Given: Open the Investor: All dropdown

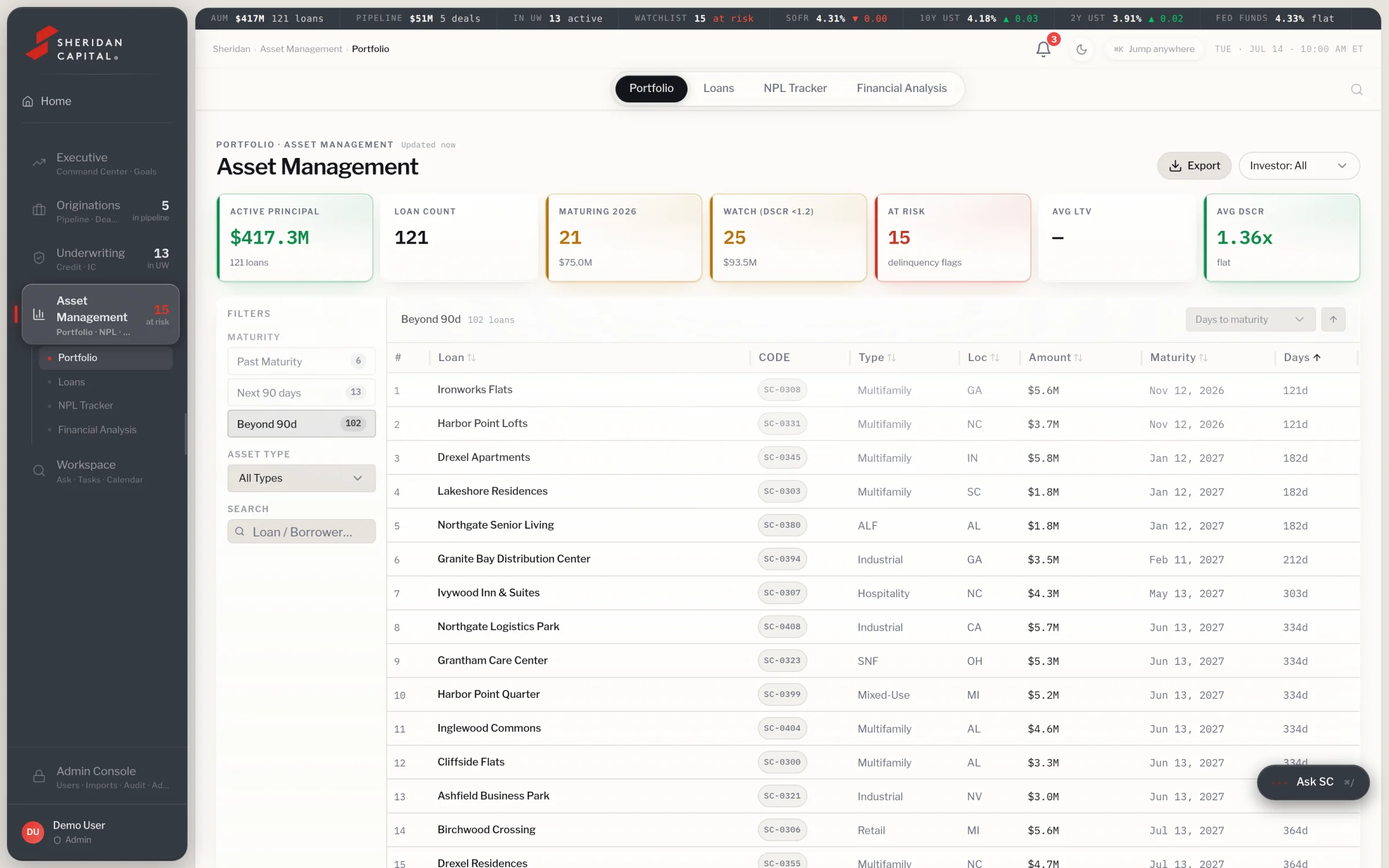Looking at the screenshot, I should tap(1299, 166).
